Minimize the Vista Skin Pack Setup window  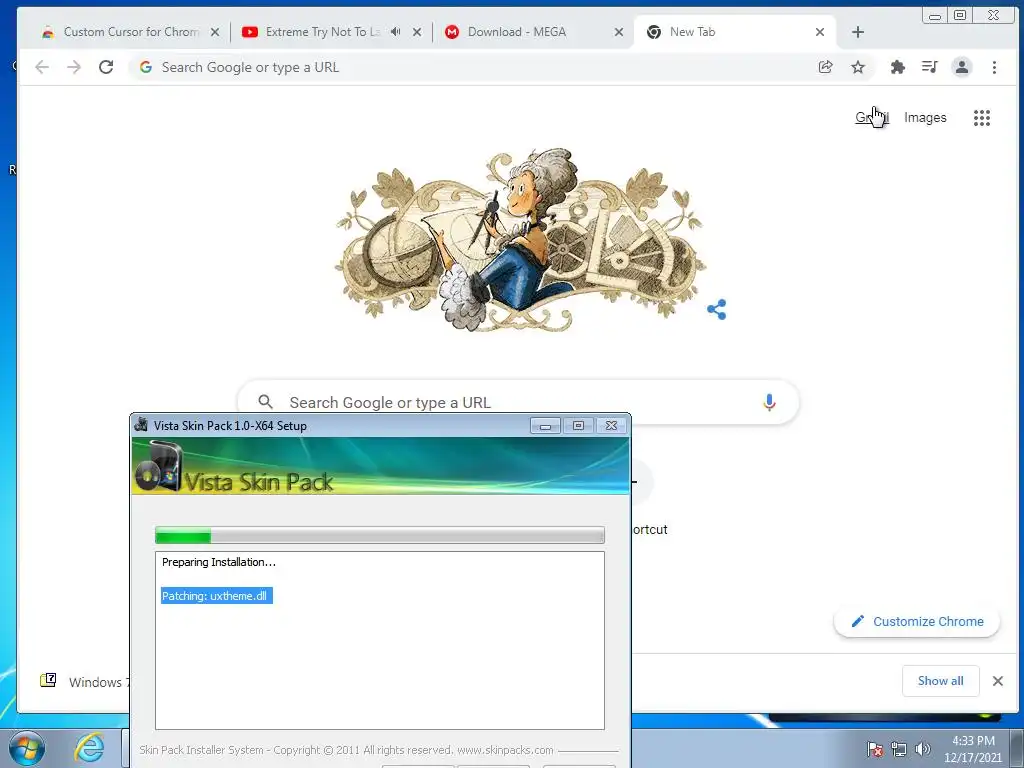coord(545,426)
